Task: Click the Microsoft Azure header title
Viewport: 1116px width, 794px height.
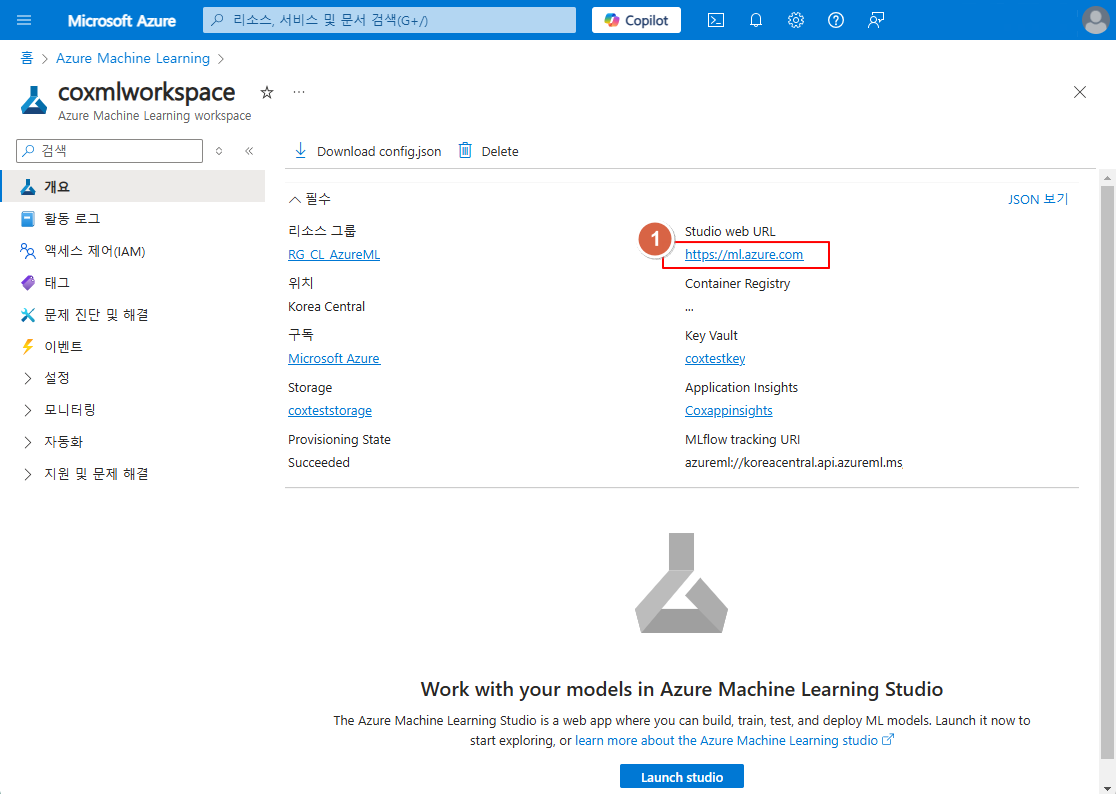Action: click(122, 20)
